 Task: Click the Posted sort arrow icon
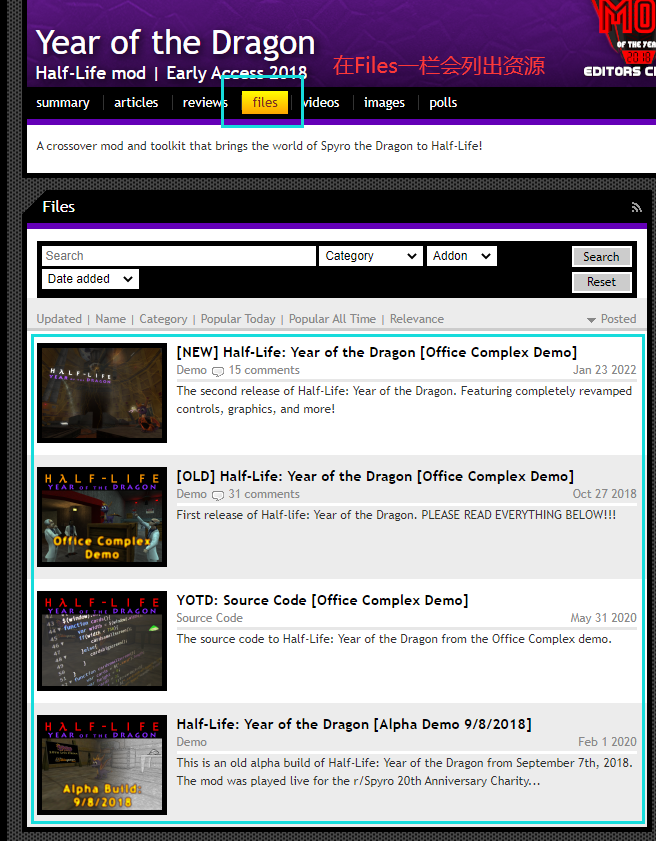(x=591, y=320)
